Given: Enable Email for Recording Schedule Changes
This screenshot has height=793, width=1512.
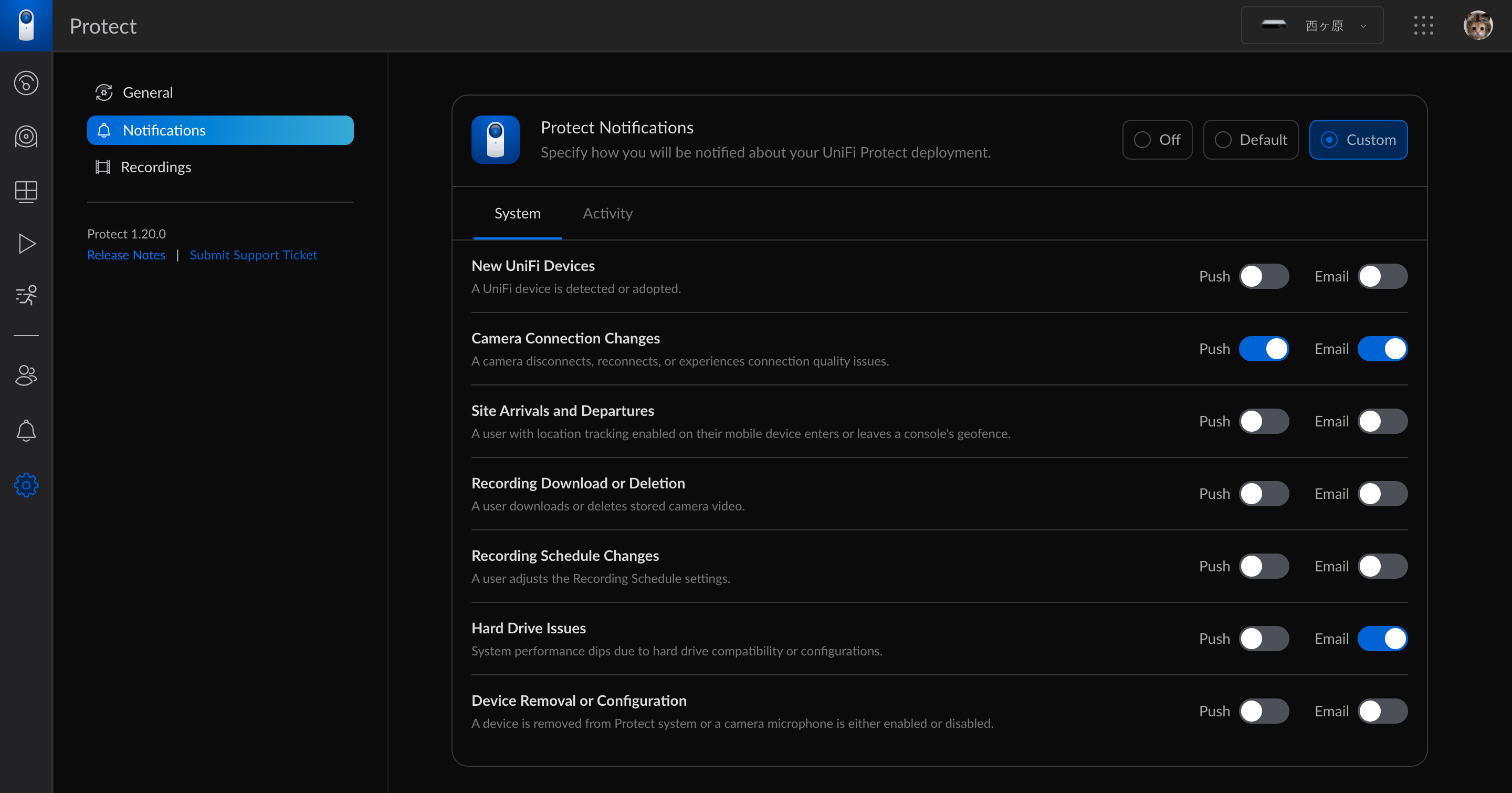Looking at the screenshot, I should tap(1382, 567).
